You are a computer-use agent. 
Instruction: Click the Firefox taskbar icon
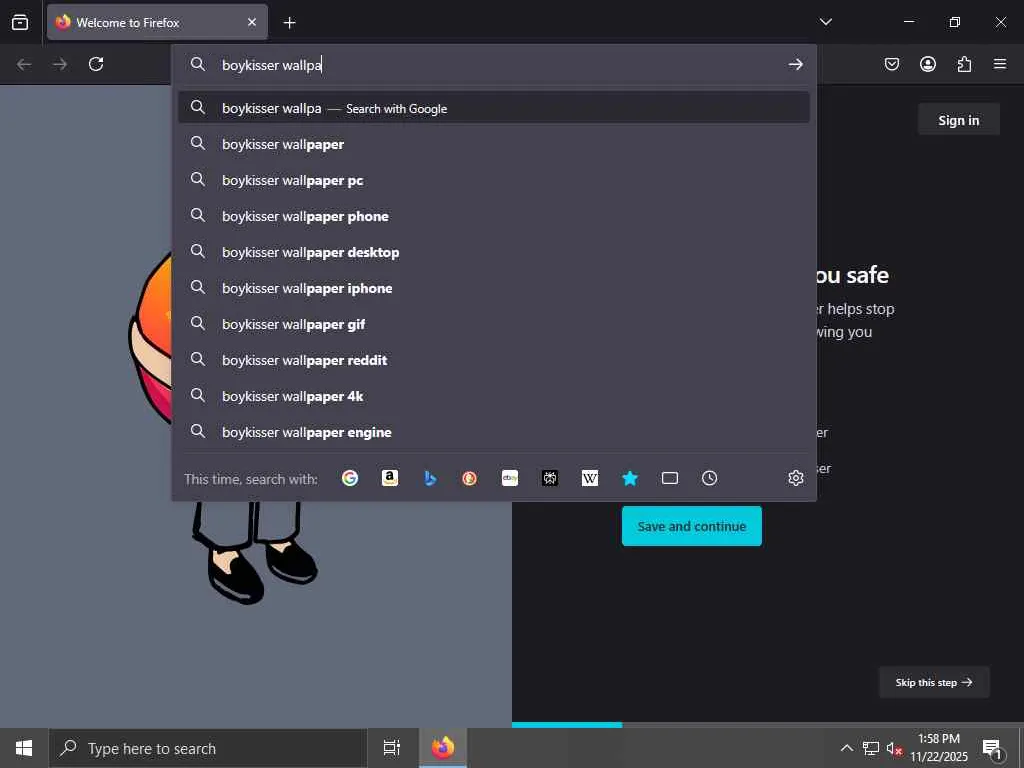coord(443,748)
